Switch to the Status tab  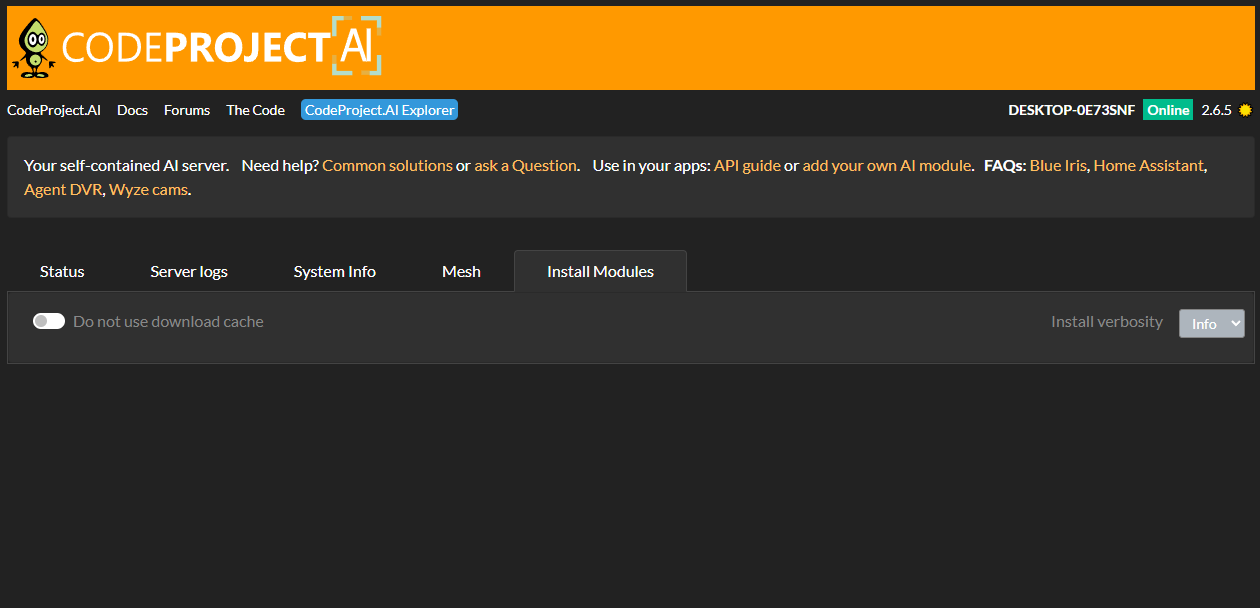[62, 271]
